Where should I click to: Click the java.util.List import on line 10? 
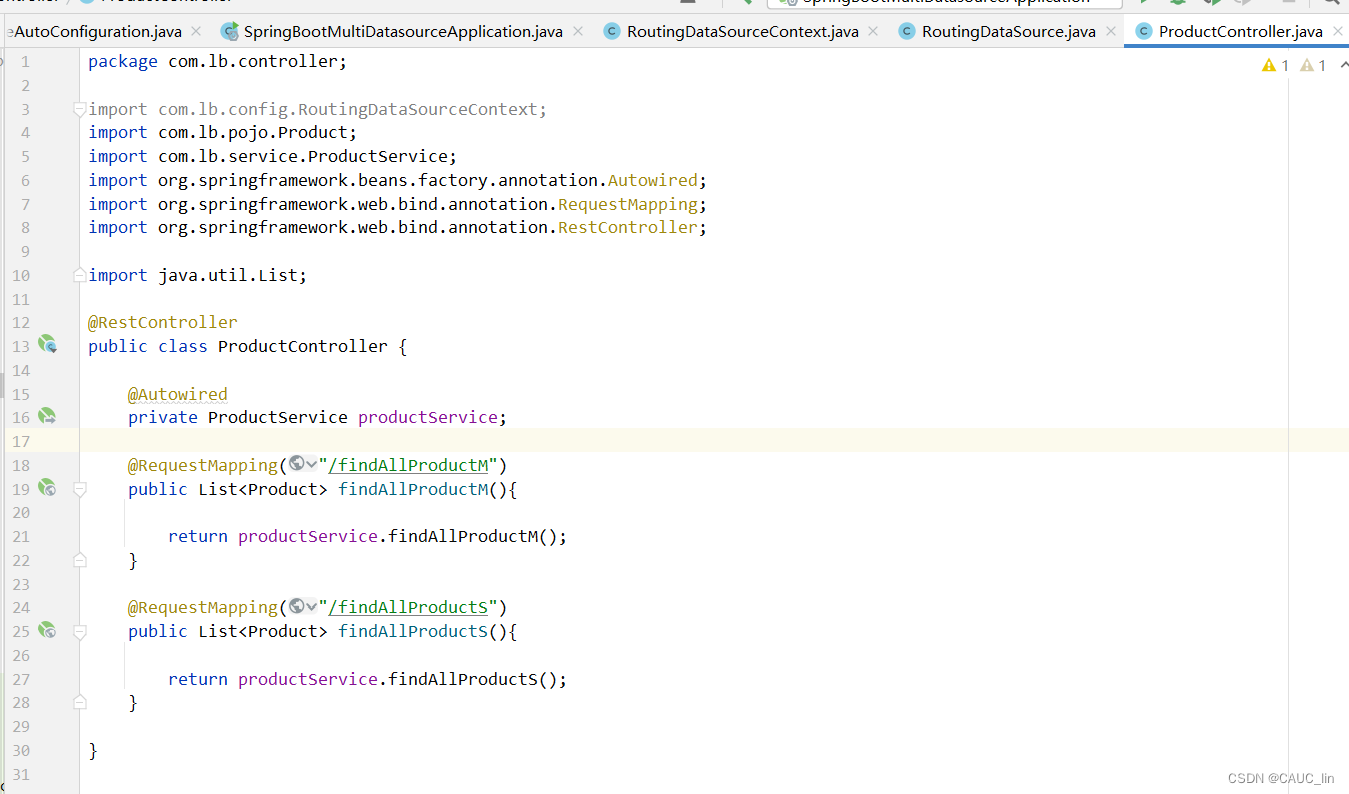228,275
